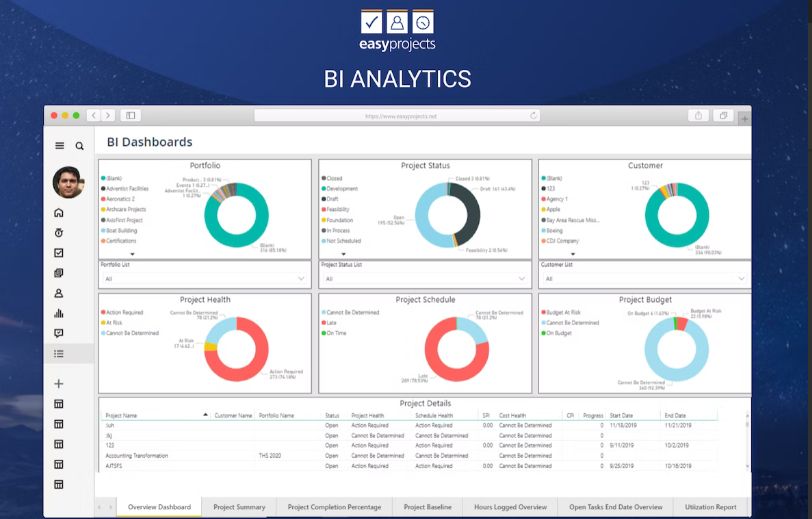Open the Hours Logged Overview tab
Screen dimensions: 812x519
coord(511,507)
